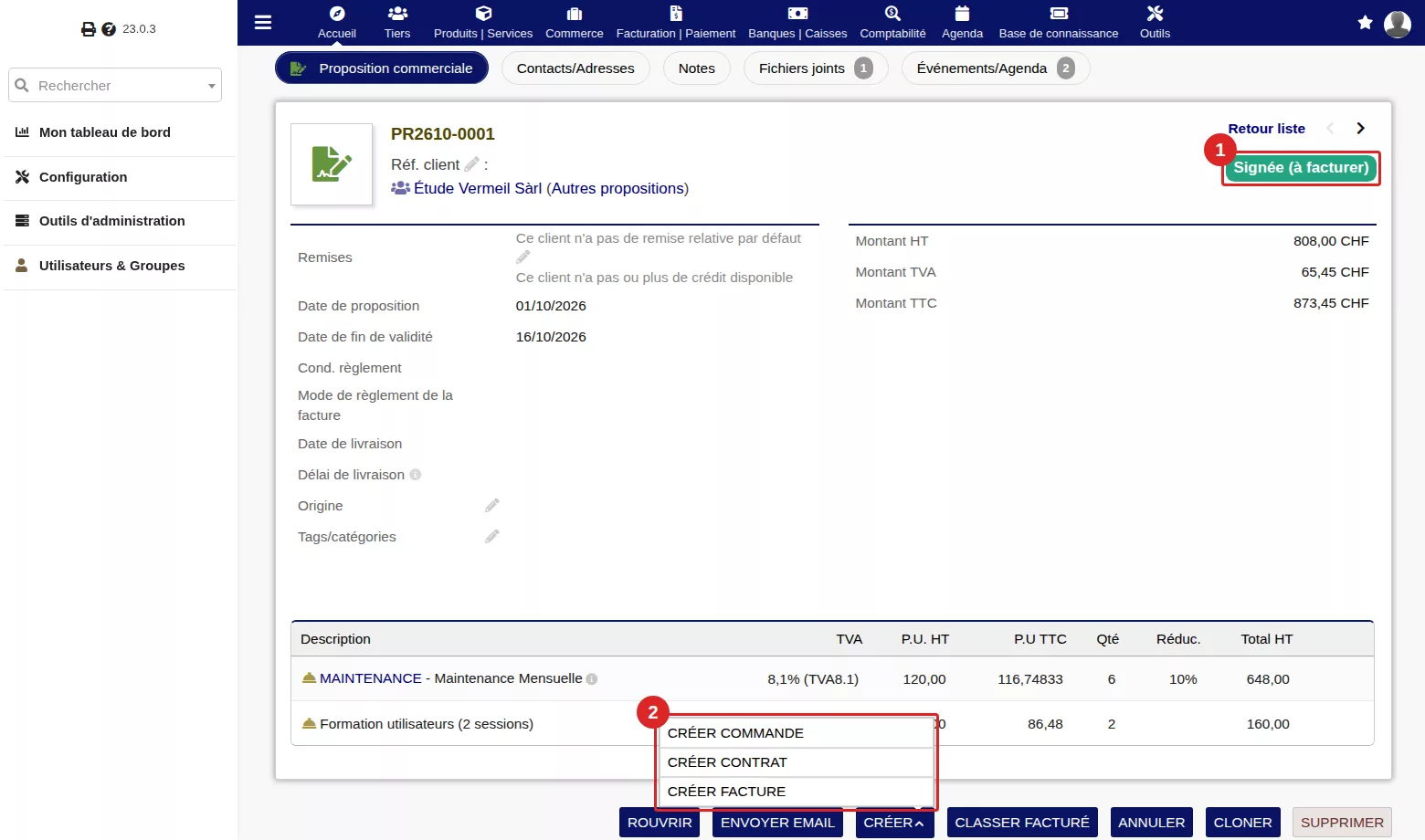Screen dimensions: 1425x840
Task: Toggle the hamburger side menu icon
Action: point(263,22)
